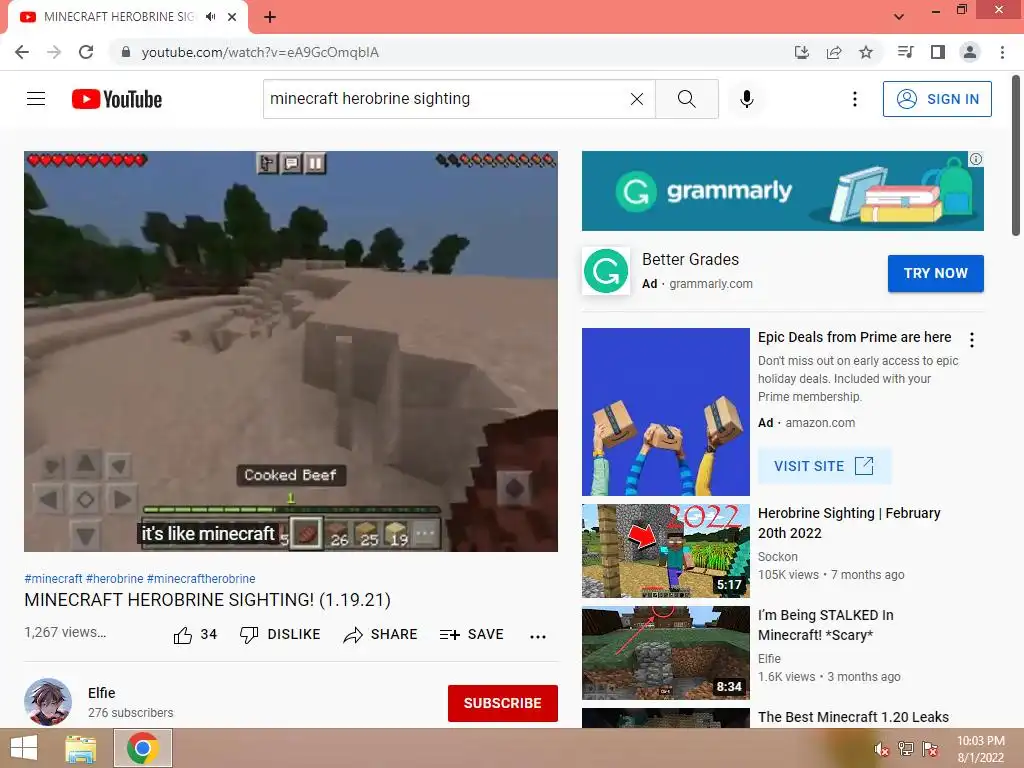This screenshot has width=1024, height=768.
Task: Go forward in browser history
Action: (54, 52)
